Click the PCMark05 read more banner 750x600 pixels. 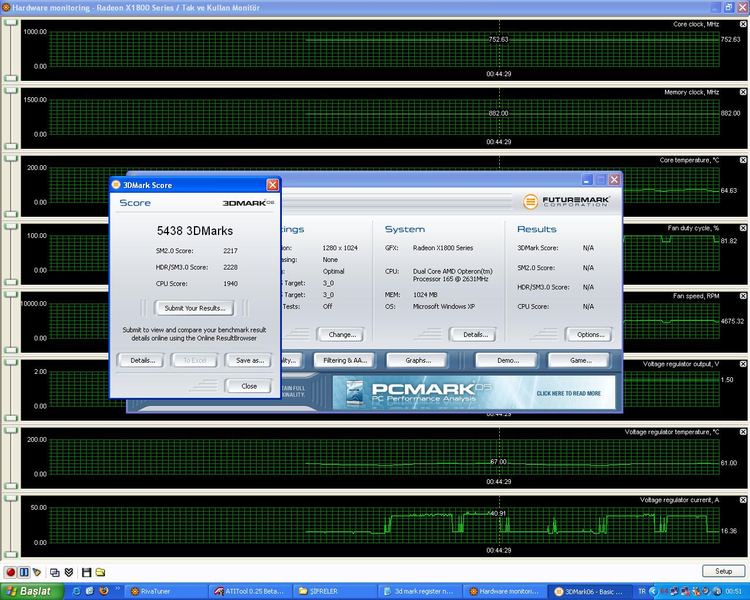point(474,392)
